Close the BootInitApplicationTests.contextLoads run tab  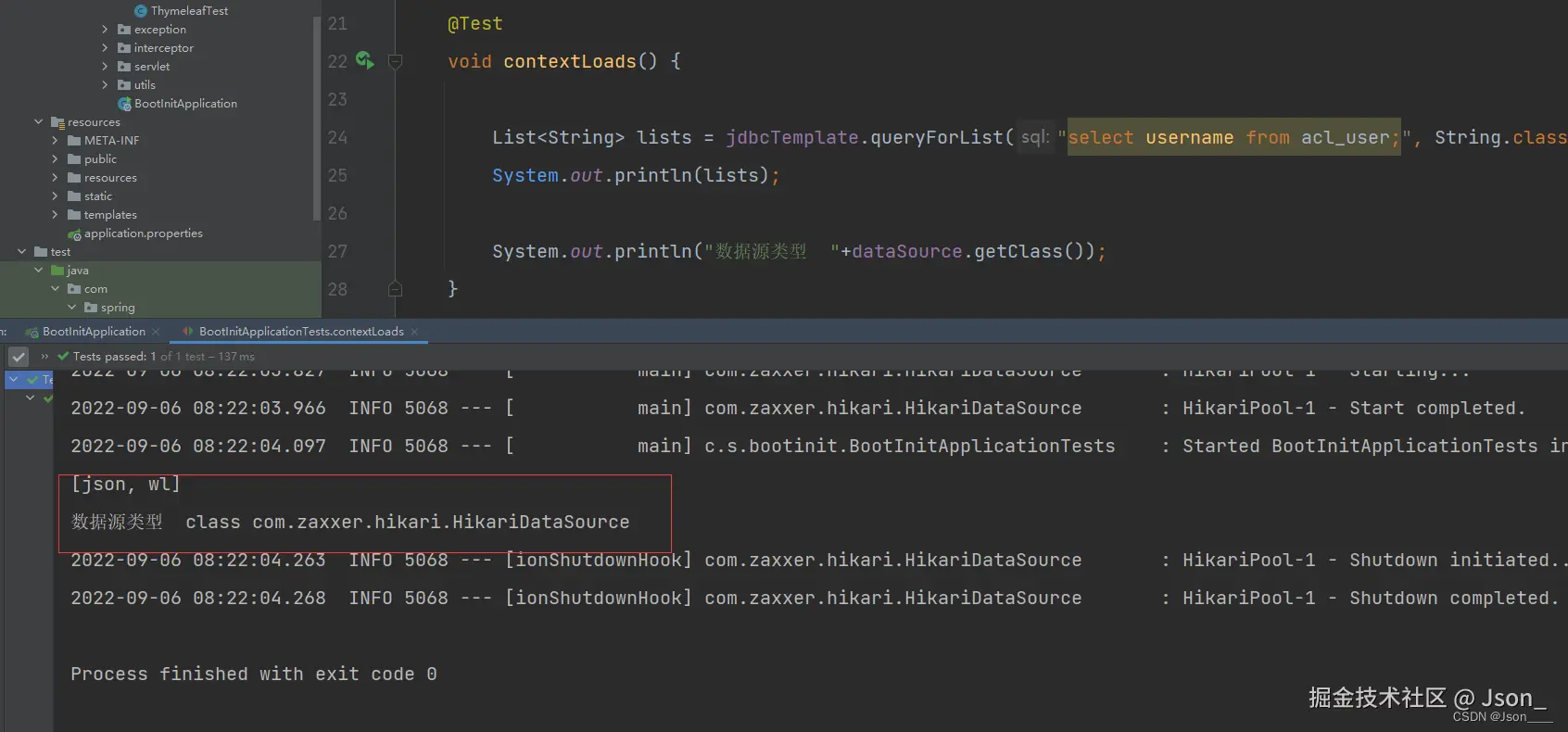pyautogui.click(x=414, y=332)
